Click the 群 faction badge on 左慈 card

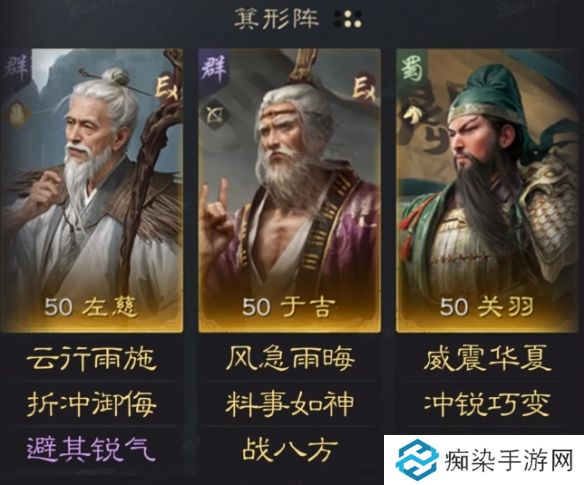[x=15, y=70]
